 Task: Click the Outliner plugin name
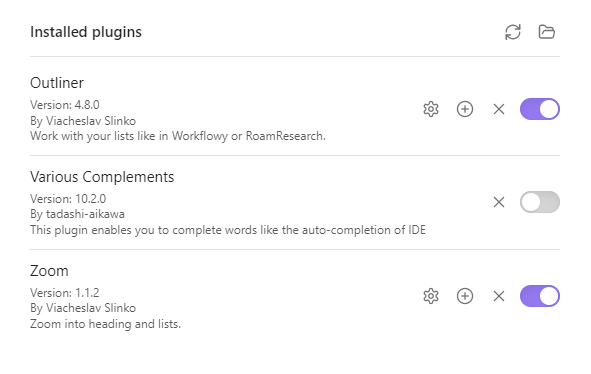[57, 83]
